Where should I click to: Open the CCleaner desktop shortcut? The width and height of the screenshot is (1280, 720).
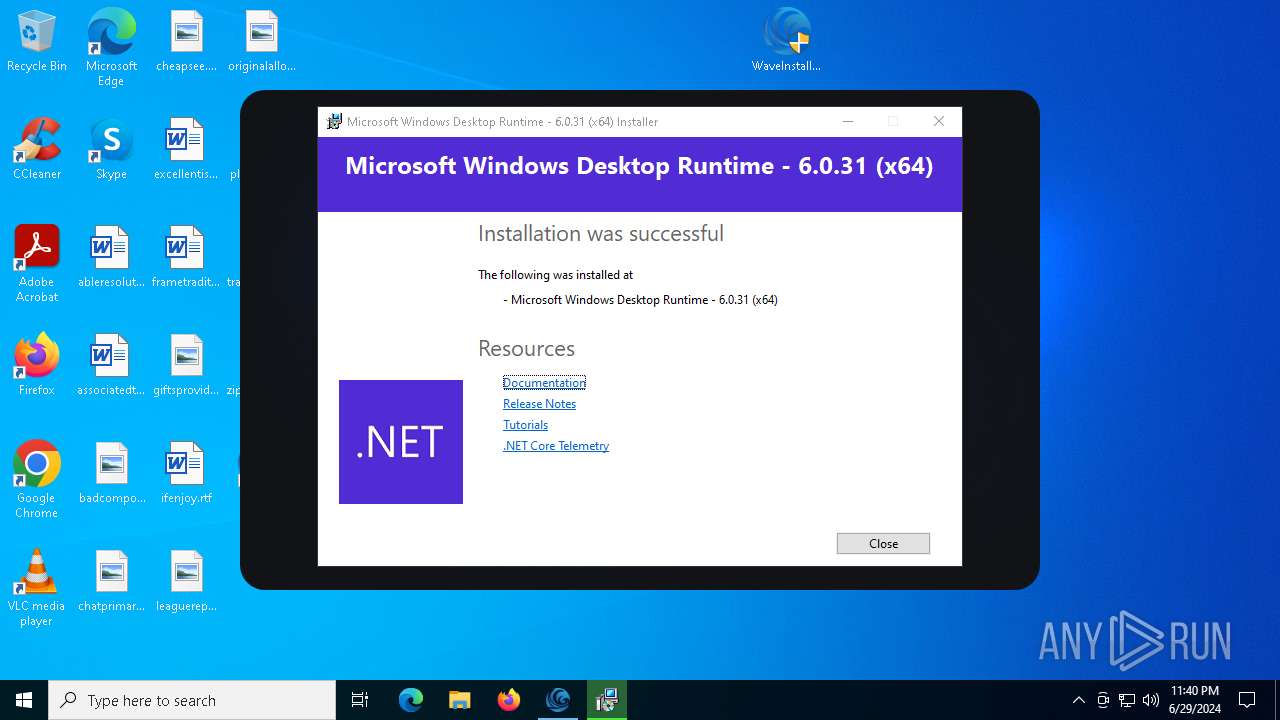point(37,150)
